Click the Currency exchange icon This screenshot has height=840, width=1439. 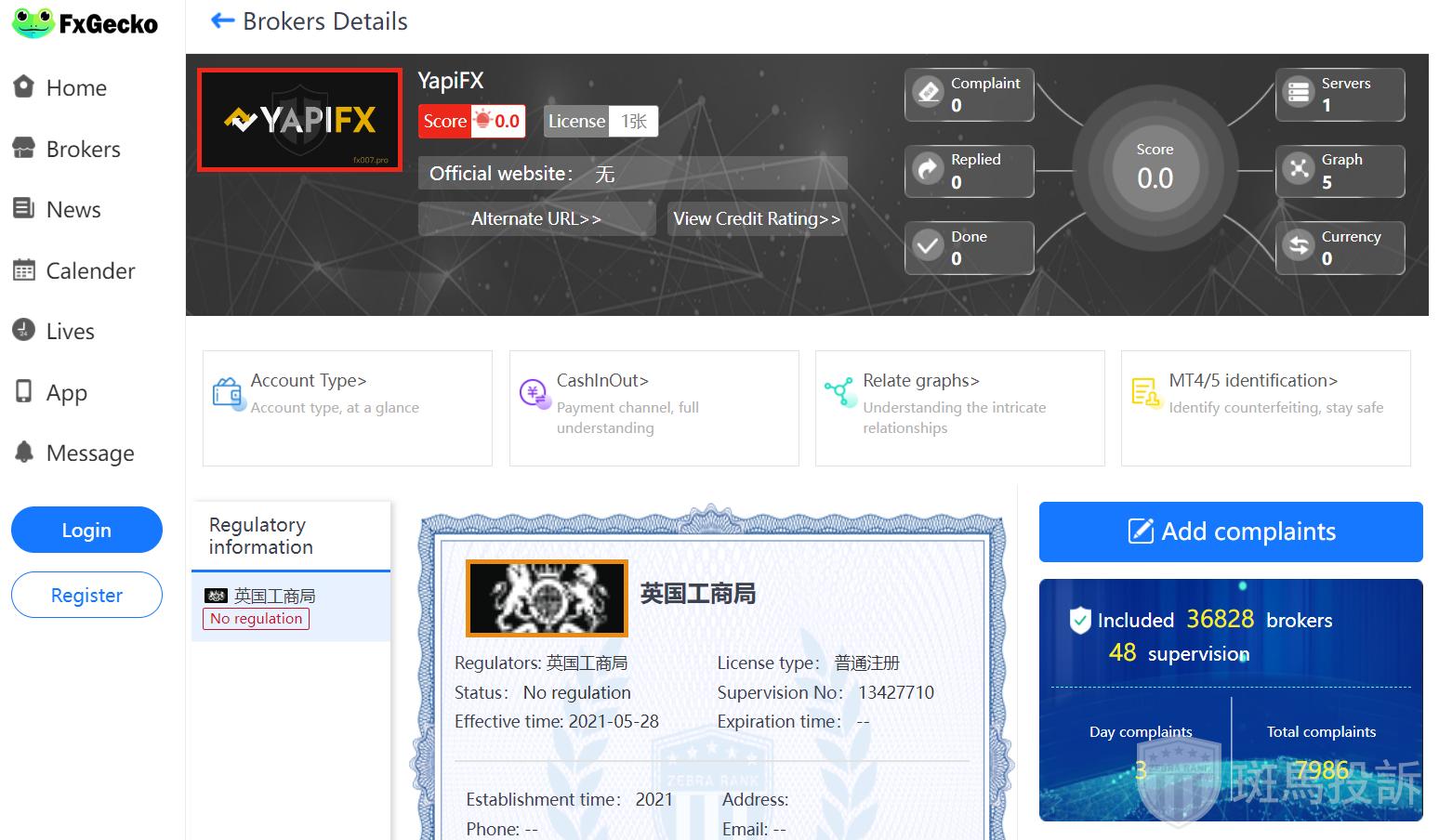point(1298,247)
